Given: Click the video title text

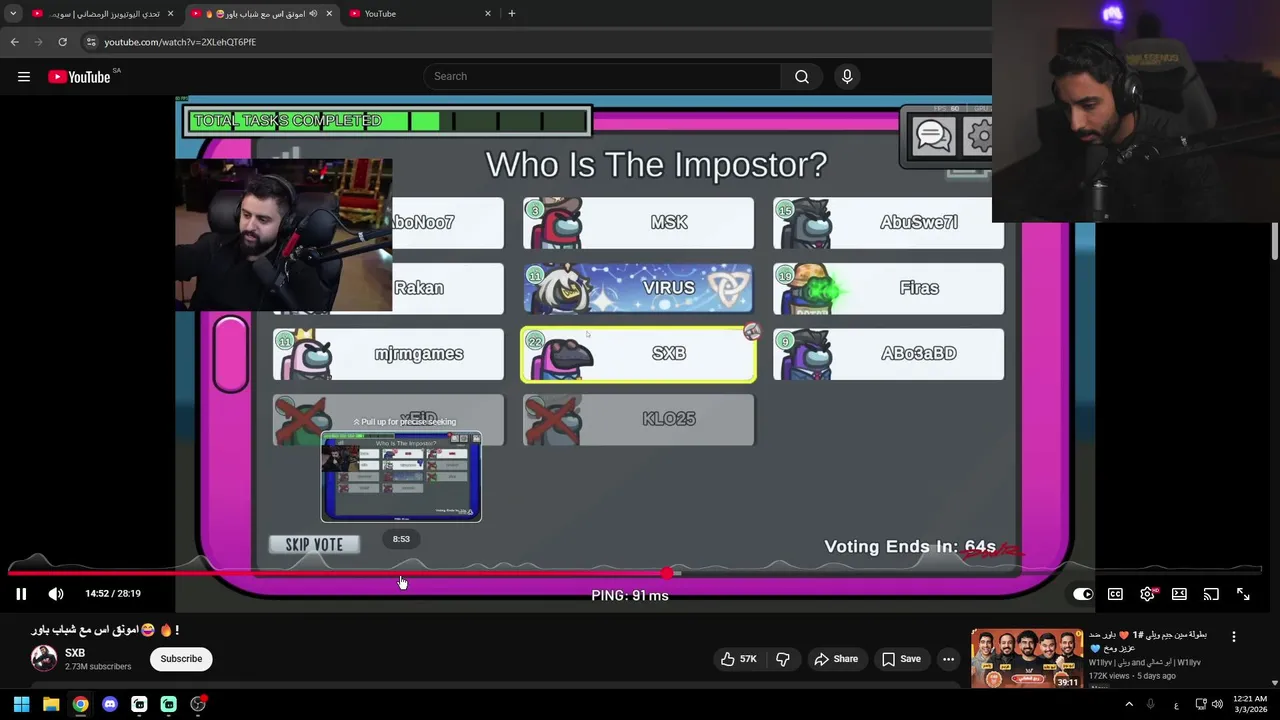Looking at the screenshot, I should click(x=105, y=630).
